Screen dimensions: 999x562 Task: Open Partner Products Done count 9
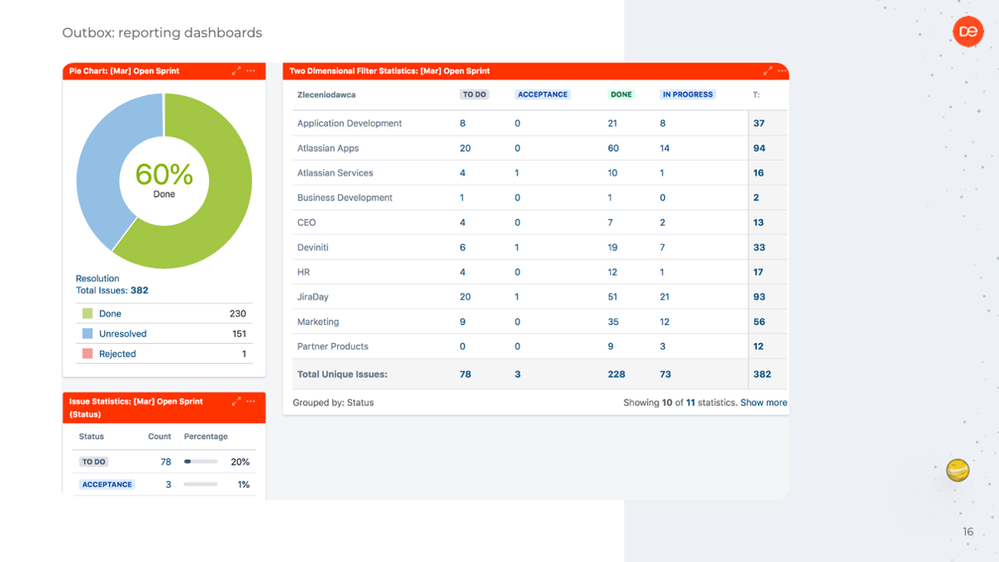[610, 347]
